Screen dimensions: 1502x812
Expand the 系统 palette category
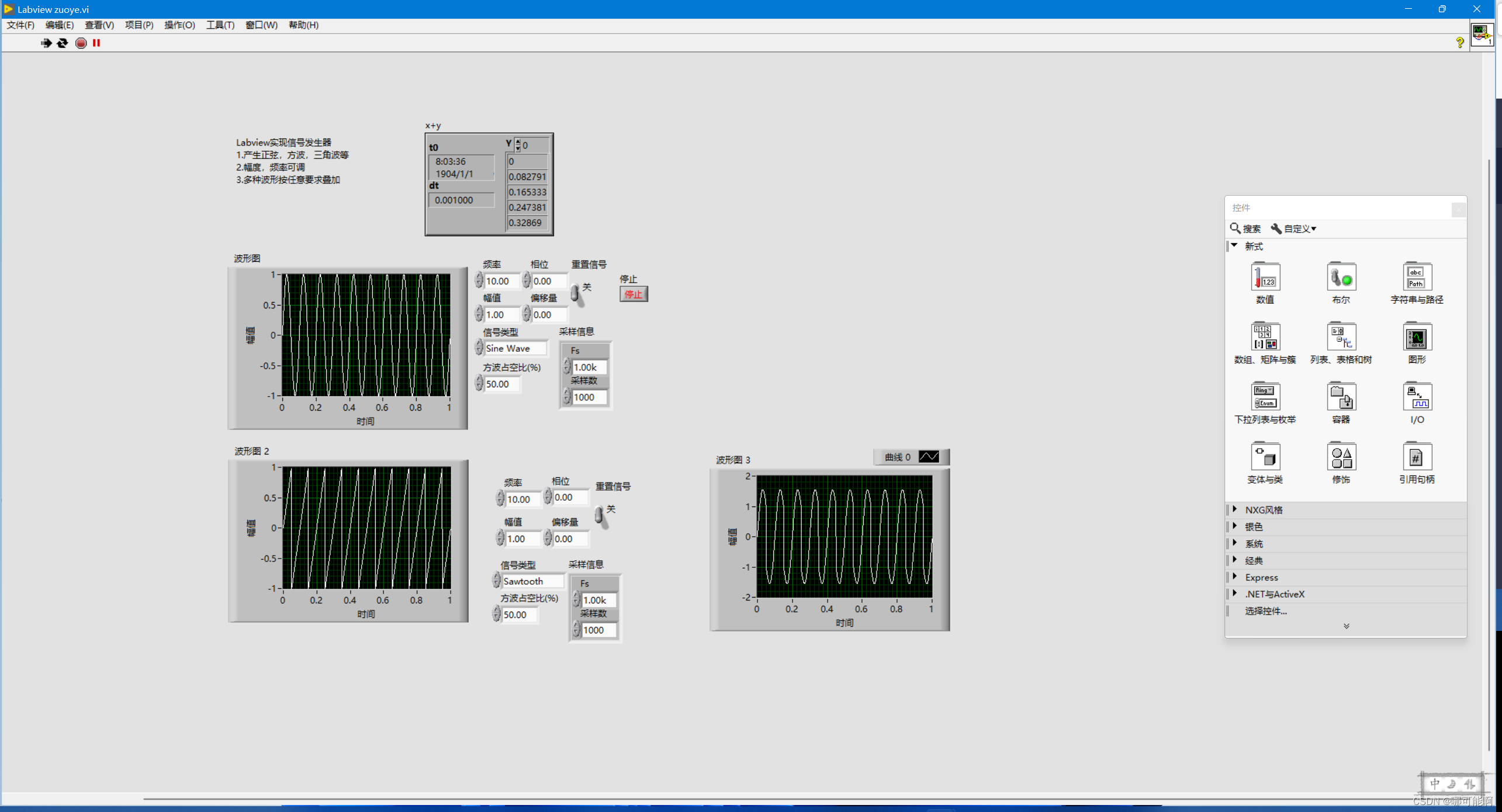coord(1234,543)
